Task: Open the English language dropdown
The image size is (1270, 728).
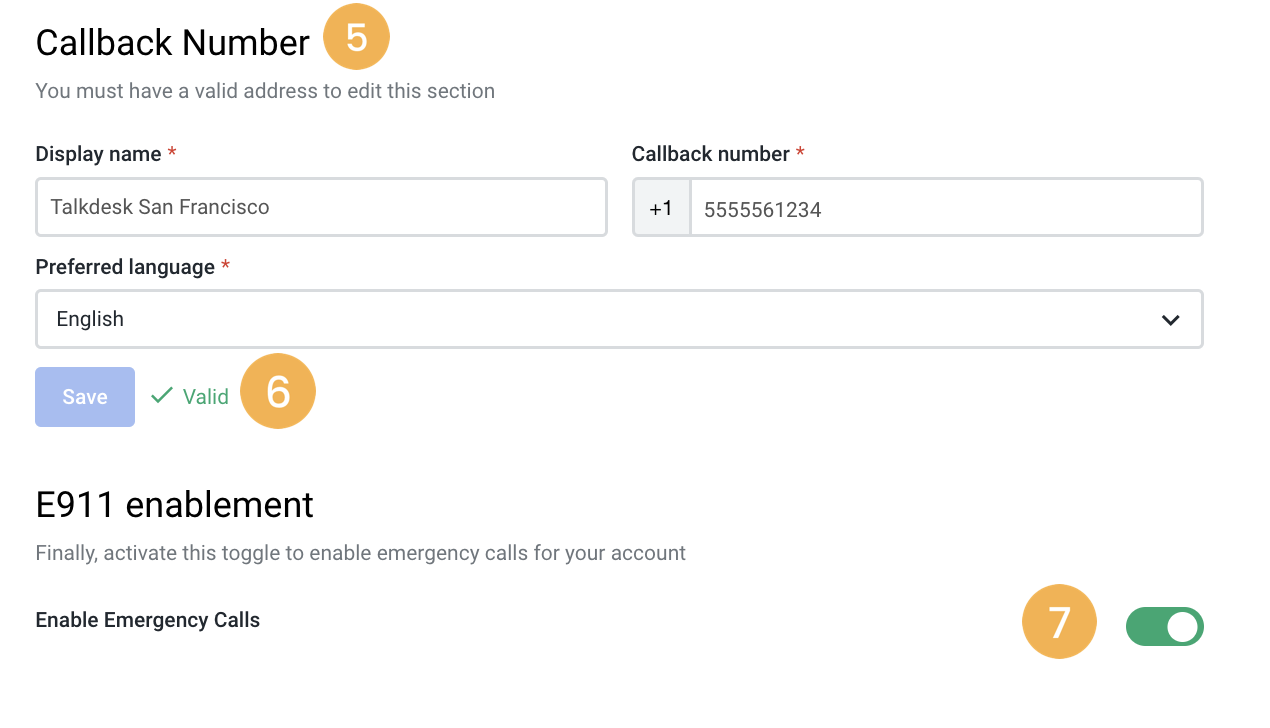Action: 619,319
